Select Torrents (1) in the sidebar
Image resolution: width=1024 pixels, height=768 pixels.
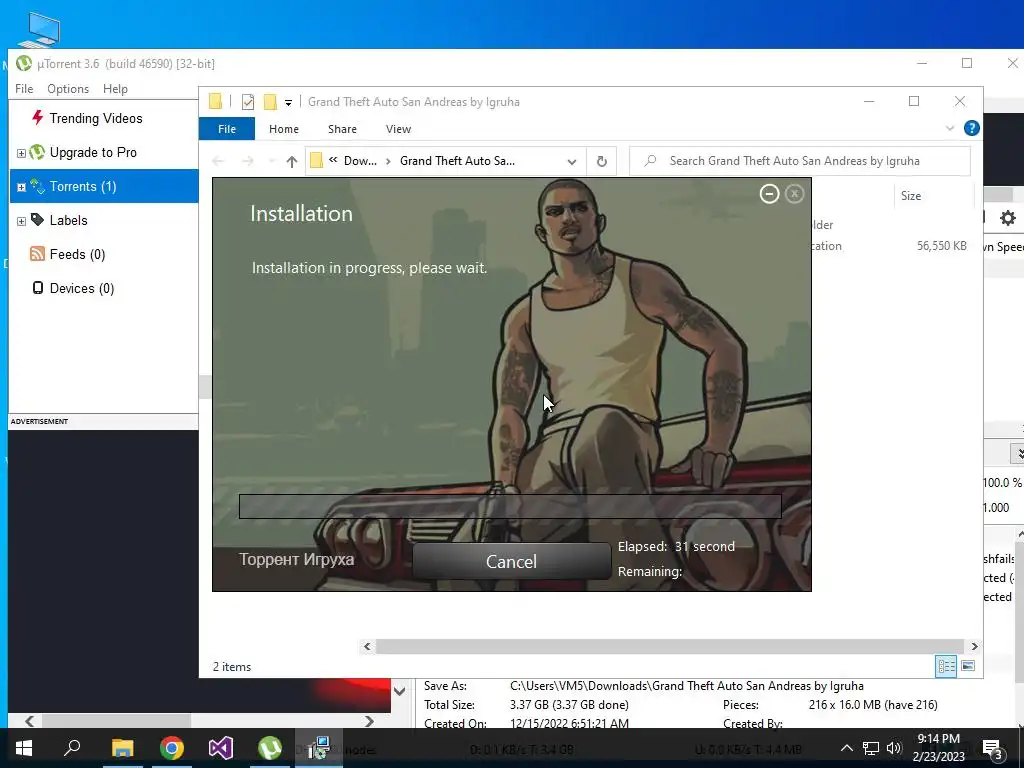tap(83, 187)
